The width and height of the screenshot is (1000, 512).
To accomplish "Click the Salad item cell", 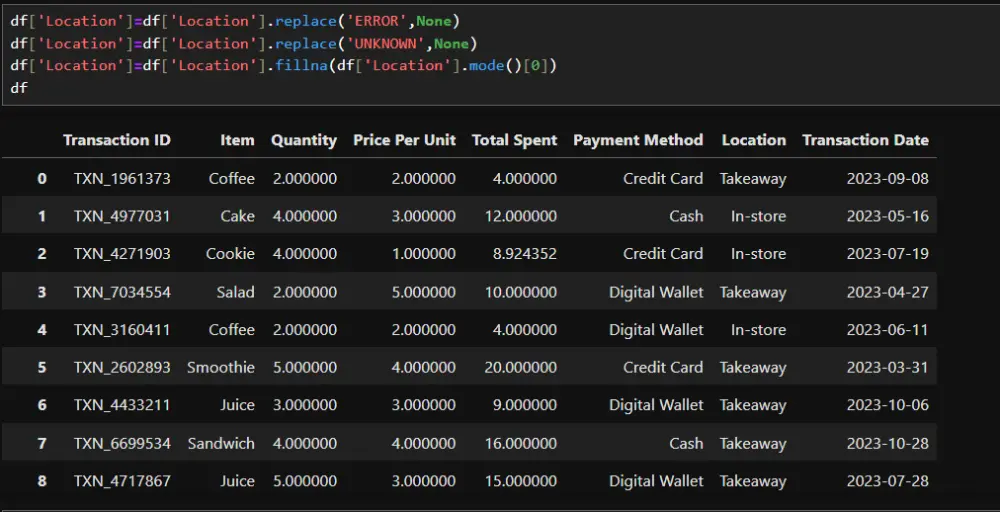I will point(235,292).
